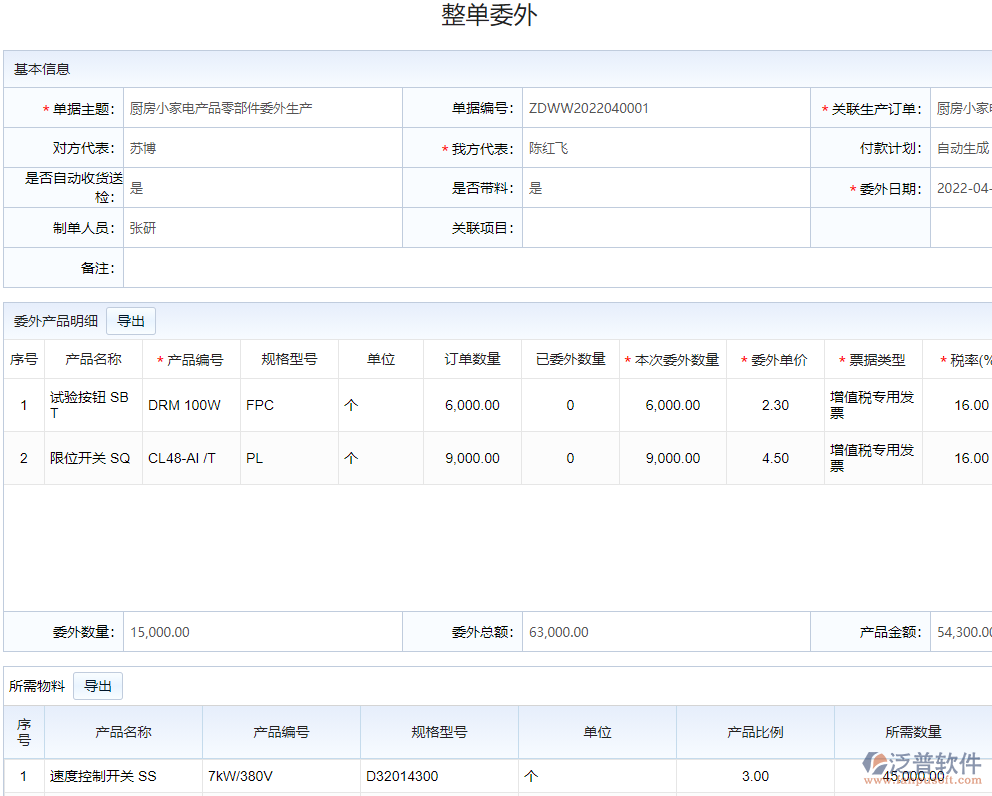992x796 pixels.
Task: Select the 试验按钮 SBT product row
Action: [x=92, y=405]
